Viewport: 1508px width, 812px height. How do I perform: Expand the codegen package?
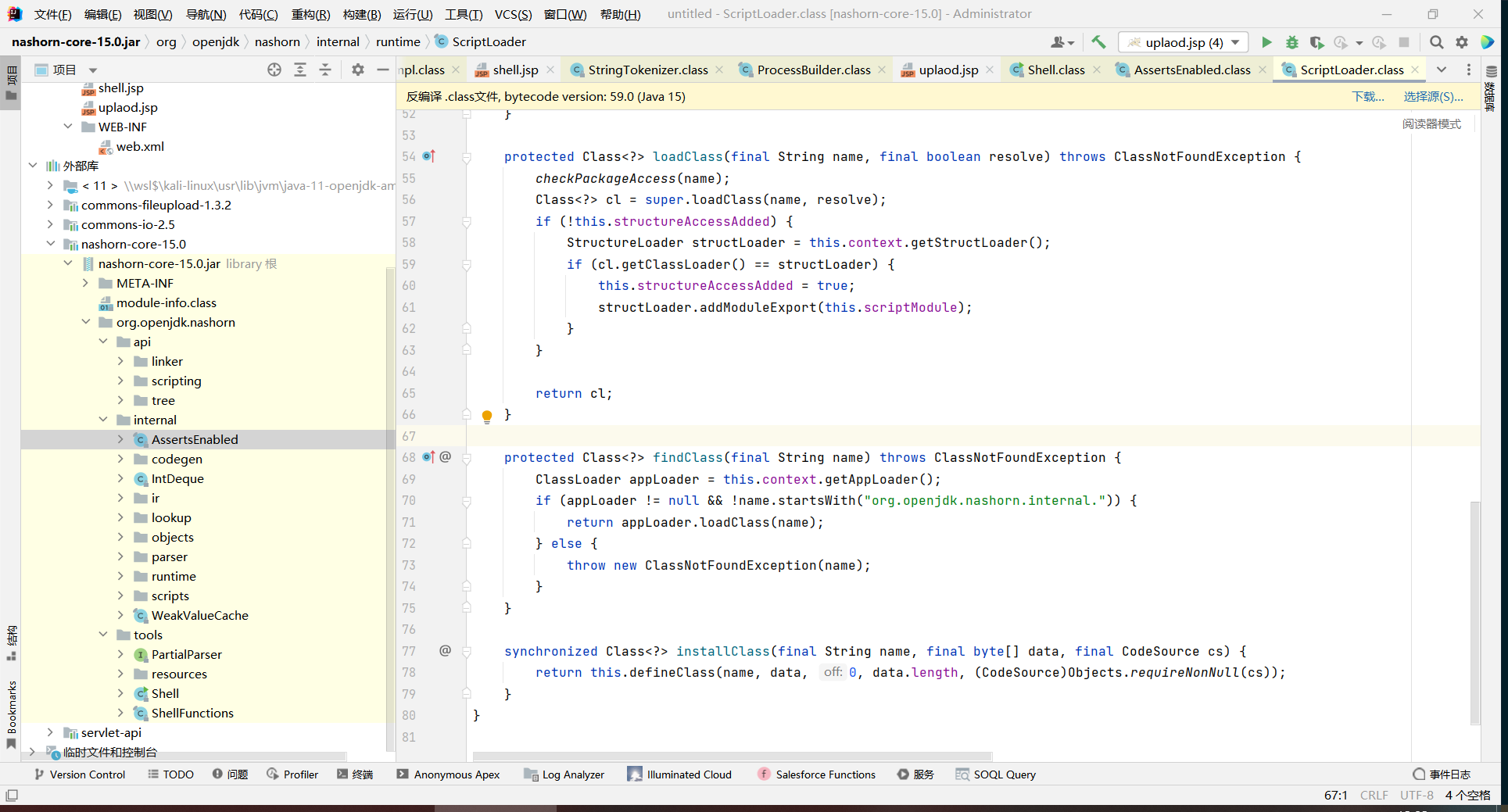(120, 459)
